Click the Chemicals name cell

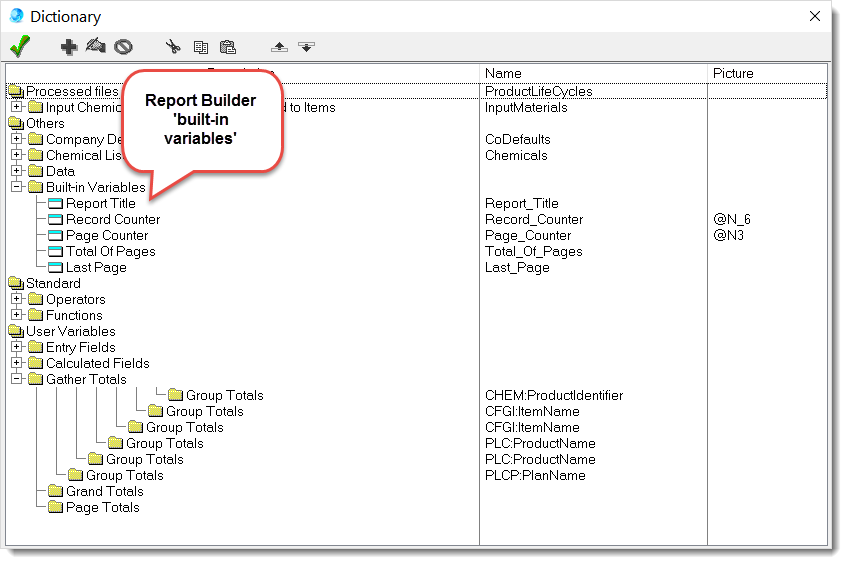[516, 156]
